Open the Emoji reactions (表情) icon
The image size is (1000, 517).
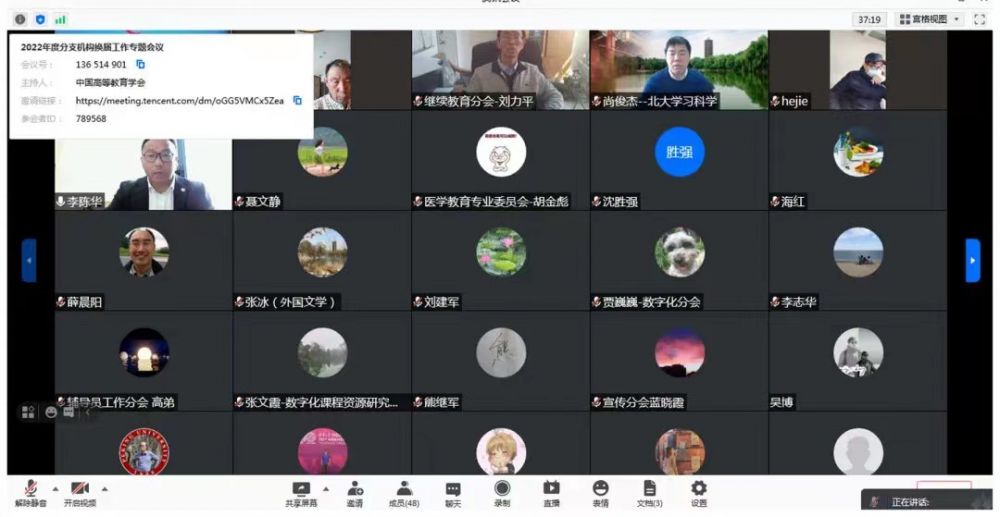click(600, 490)
